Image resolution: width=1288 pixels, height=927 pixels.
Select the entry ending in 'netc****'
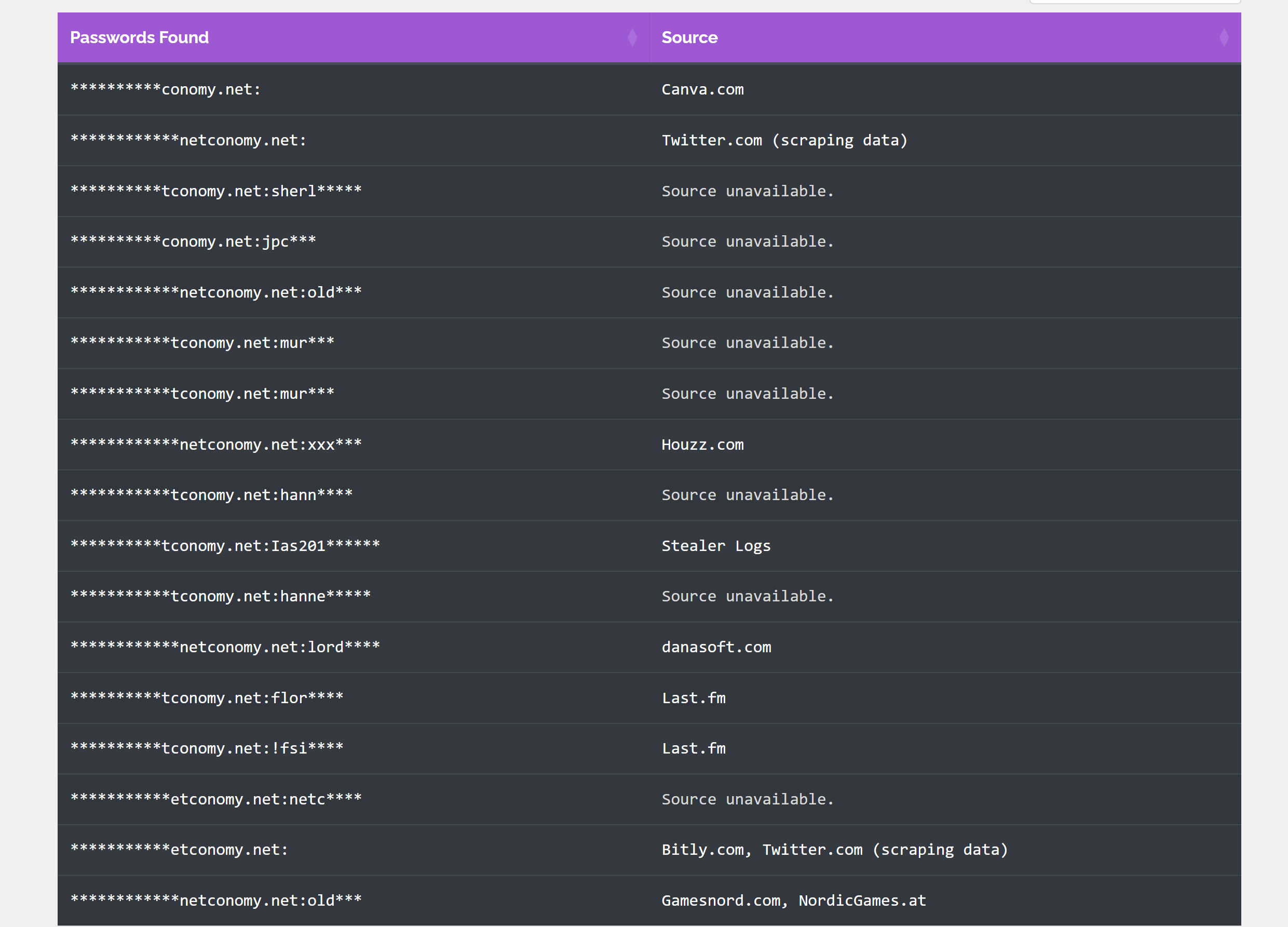click(x=216, y=799)
